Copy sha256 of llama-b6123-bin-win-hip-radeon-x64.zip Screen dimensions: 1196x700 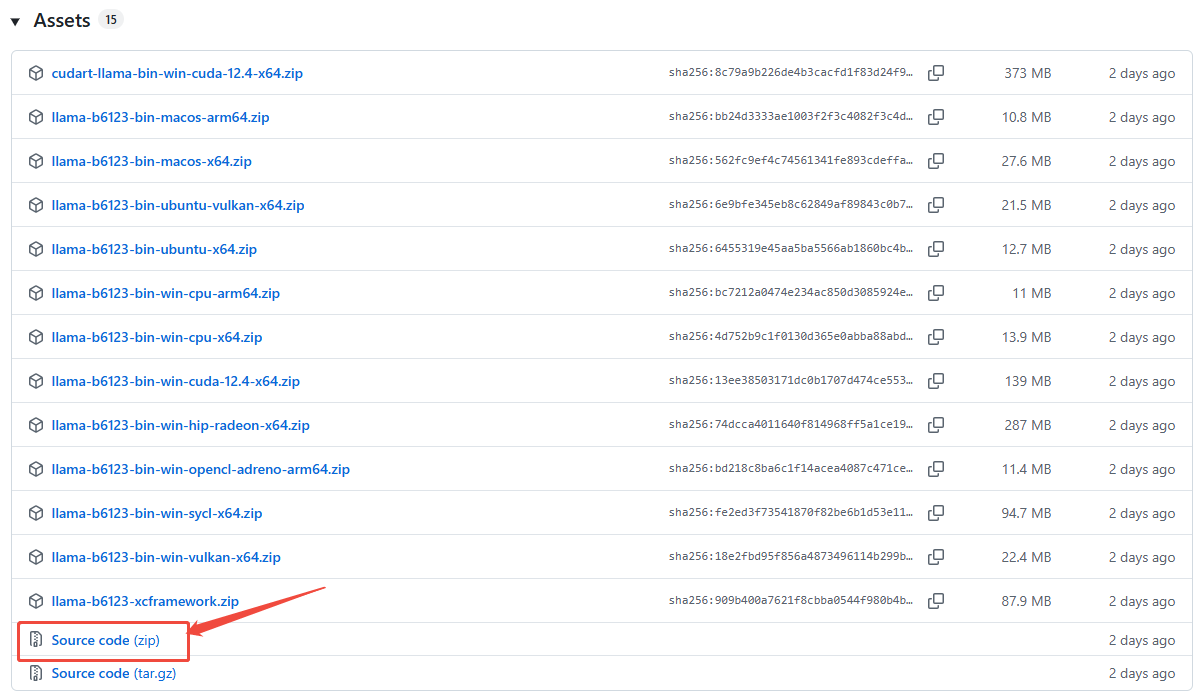tap(936, 425)
